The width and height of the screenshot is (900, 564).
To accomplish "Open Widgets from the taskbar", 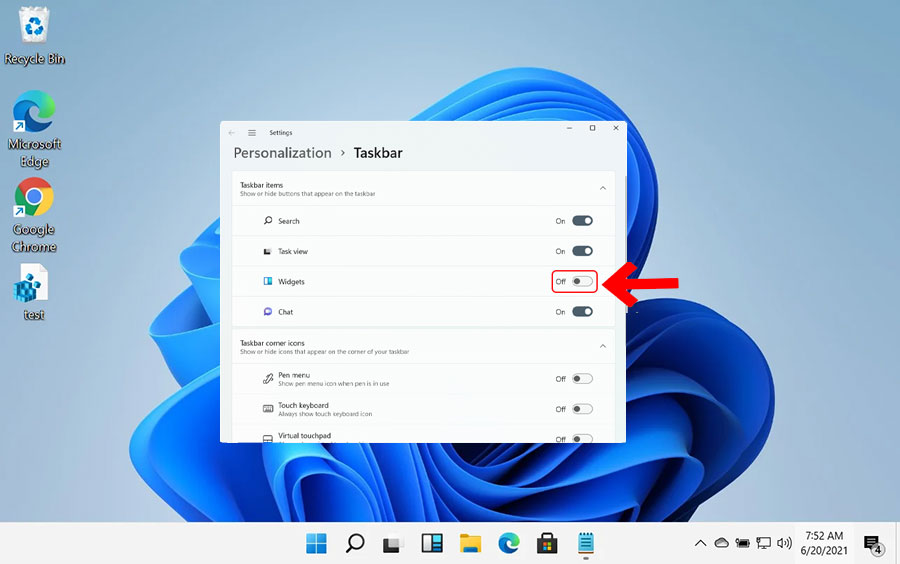I will [432, 543].
